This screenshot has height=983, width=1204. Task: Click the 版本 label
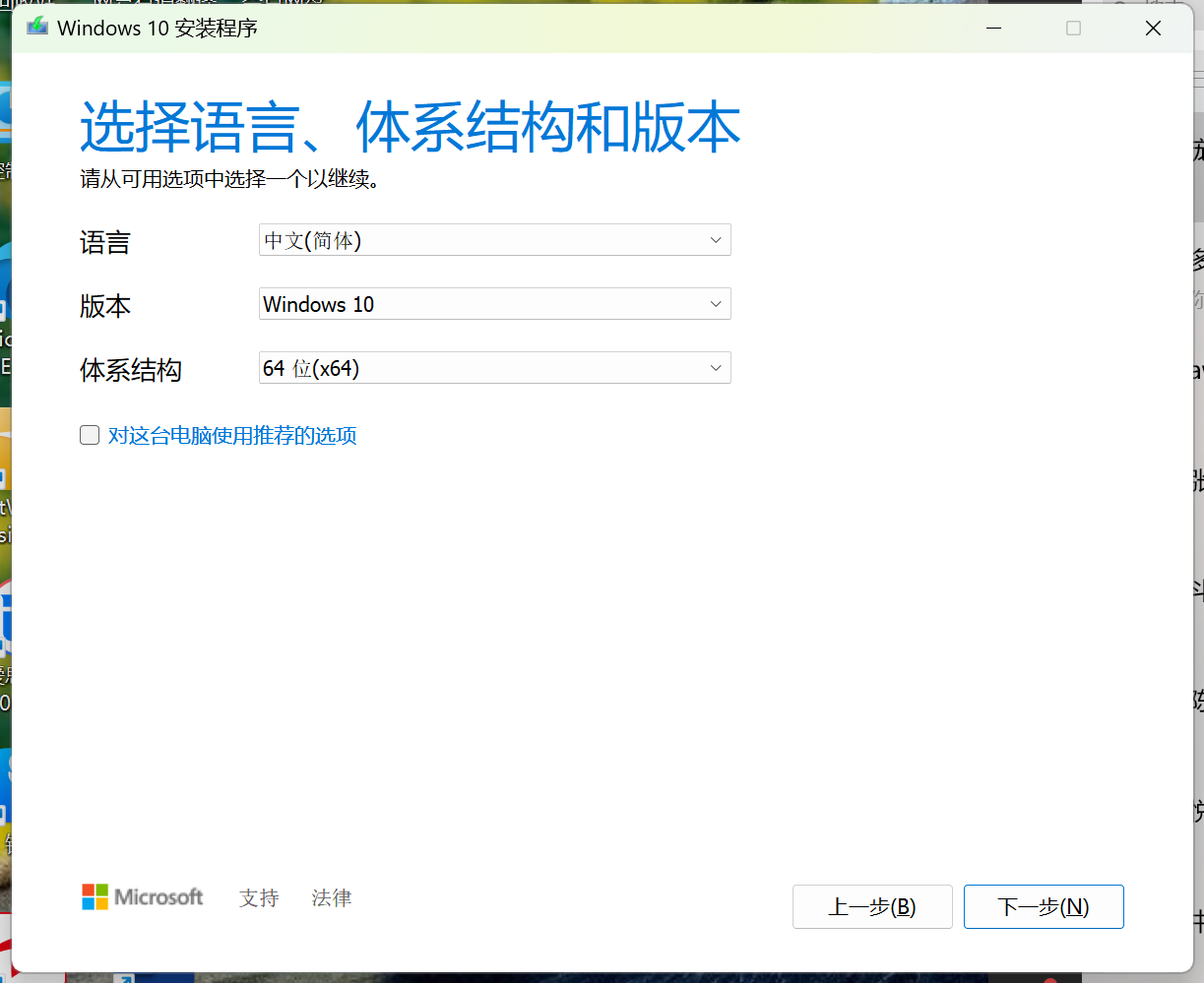105,306
